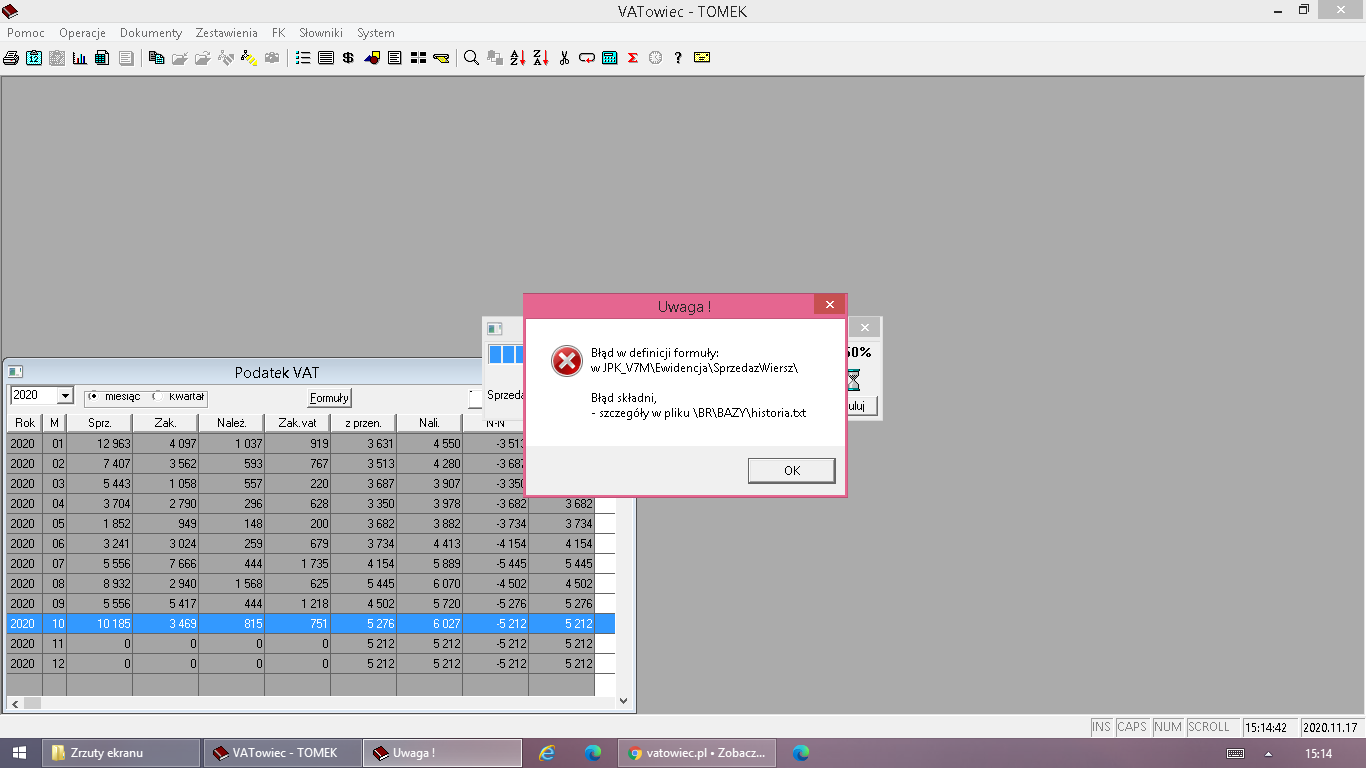Screen dimensions: 1366x768
Task: Select the 'kwartał' radio button
Action: click(x=158, y=396)
